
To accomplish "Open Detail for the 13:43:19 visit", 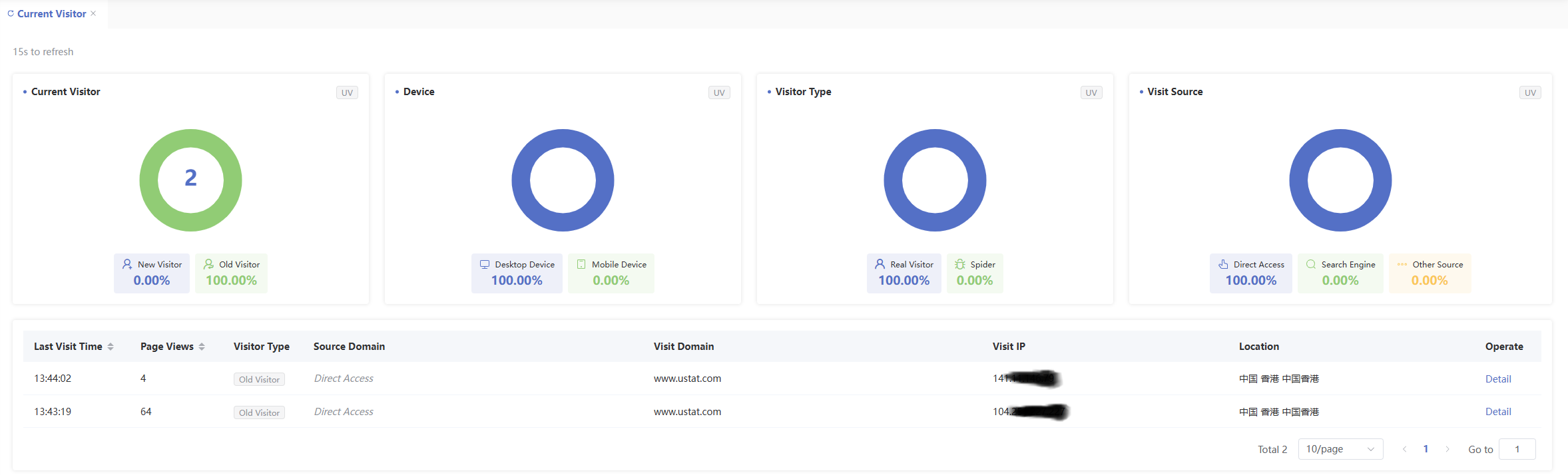I will [x=1497, y=412].
